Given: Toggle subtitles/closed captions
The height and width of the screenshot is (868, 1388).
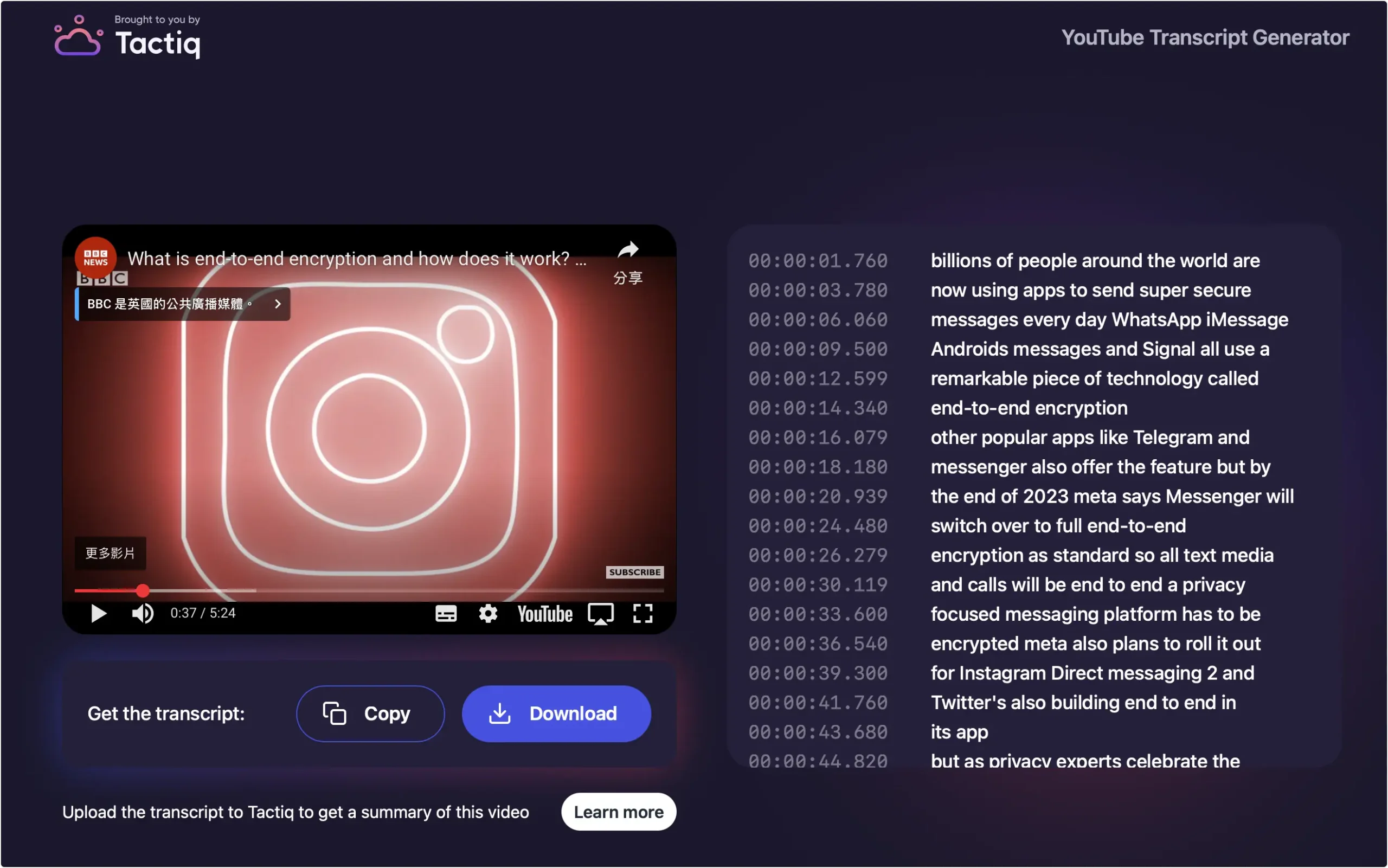Looking at the screenshot, I should (446, 614).
